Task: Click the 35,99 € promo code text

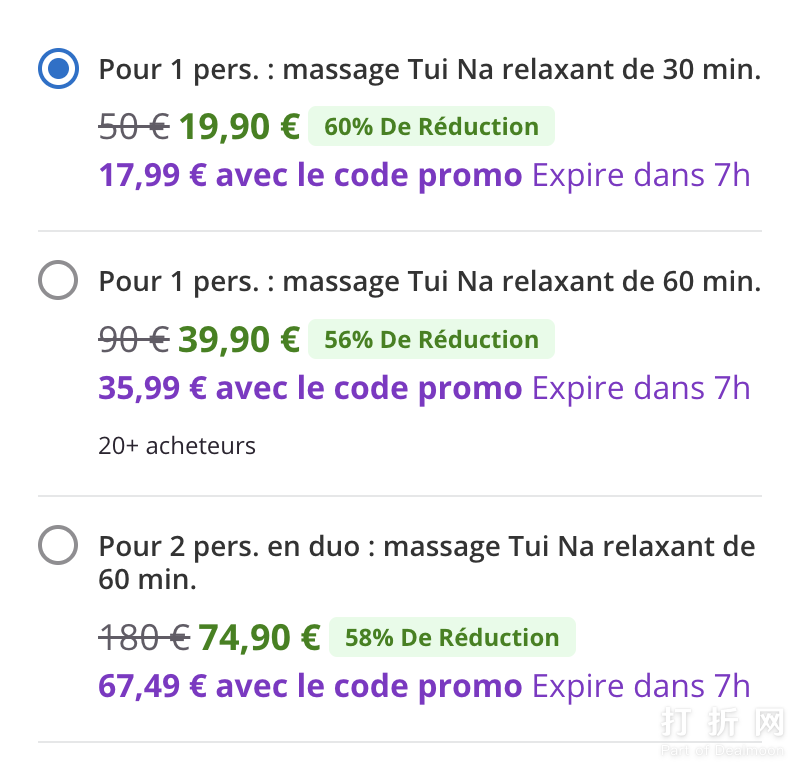Action: point(310,388)
